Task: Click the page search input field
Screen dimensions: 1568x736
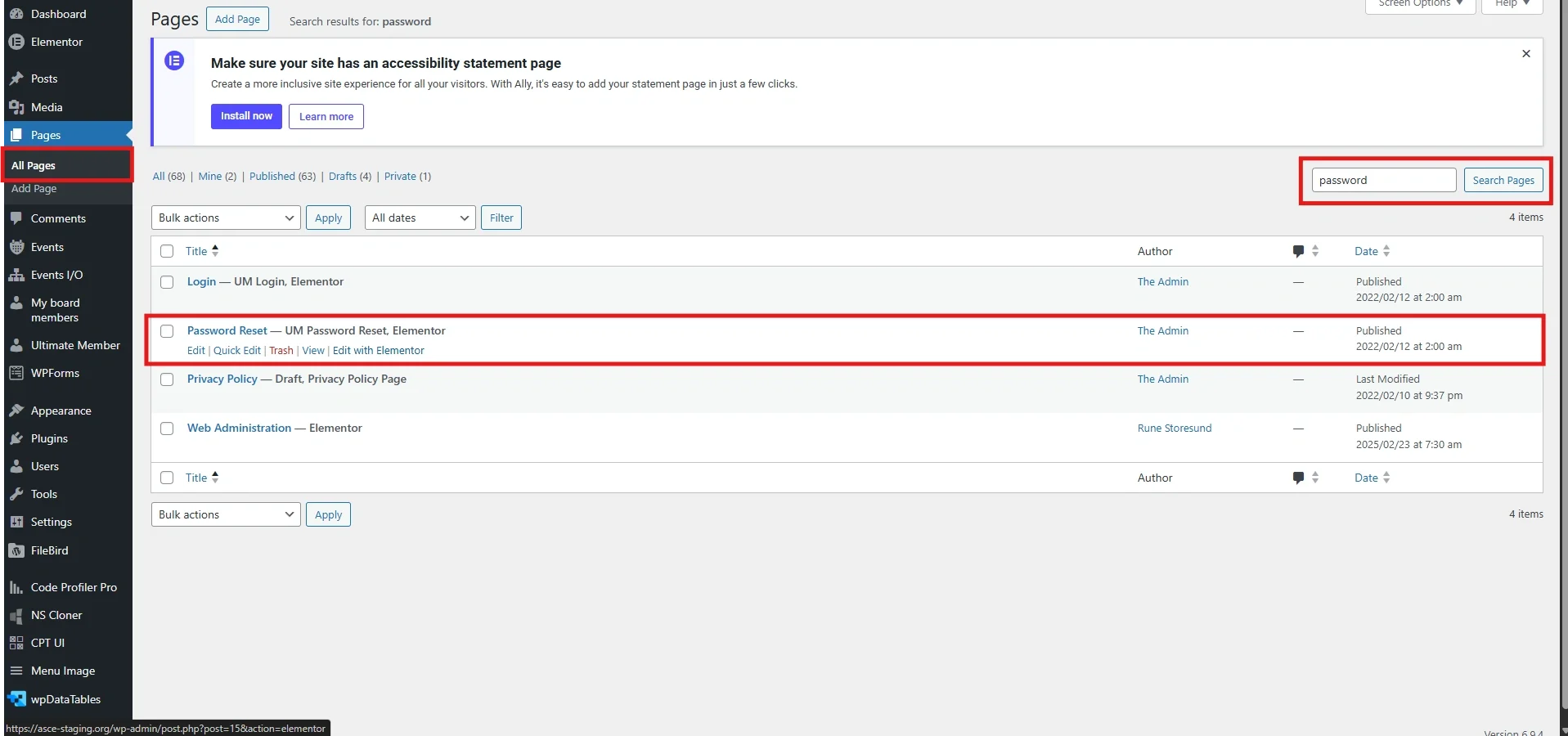Action: click(1384, 180)
